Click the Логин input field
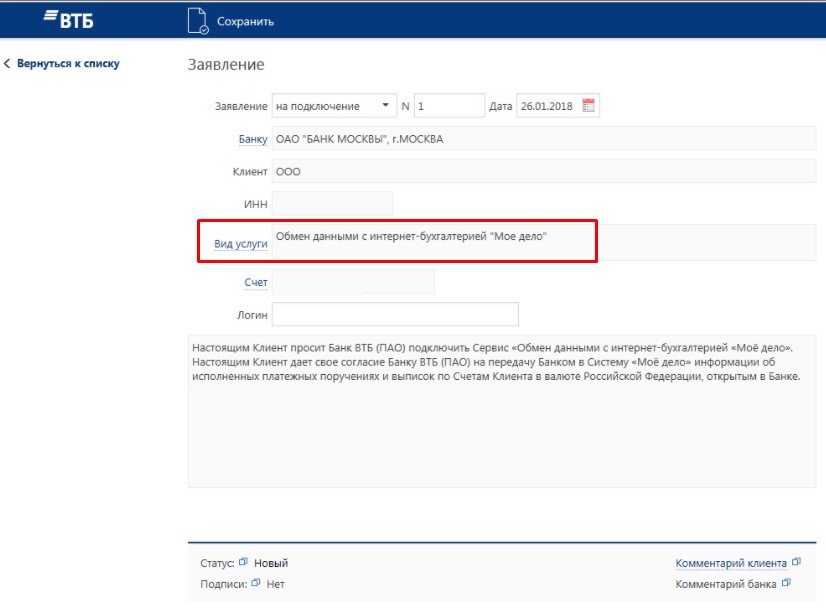This screenshot has width=826, height=609. pyautogui.click(x=395, y=314)
